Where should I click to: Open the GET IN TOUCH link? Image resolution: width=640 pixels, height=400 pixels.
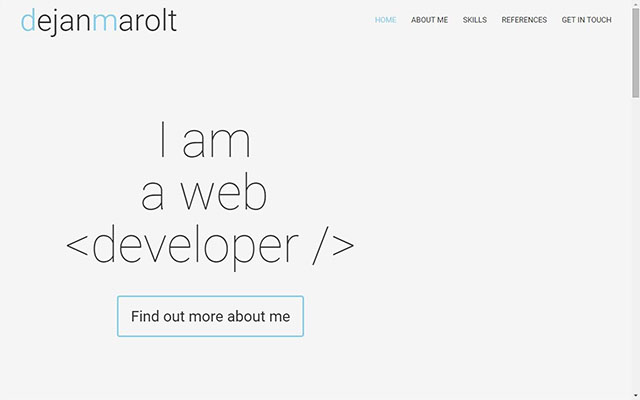(x=586, y=20)
